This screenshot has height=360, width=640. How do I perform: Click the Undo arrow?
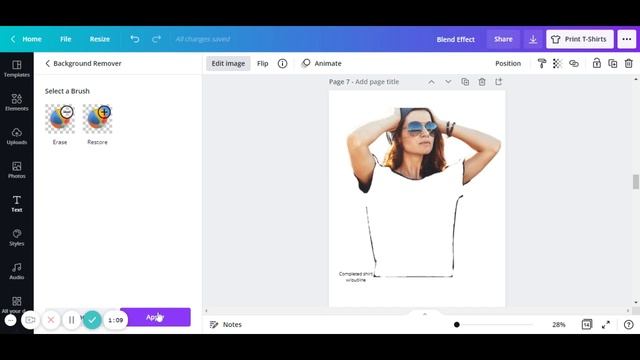[135, 39]
